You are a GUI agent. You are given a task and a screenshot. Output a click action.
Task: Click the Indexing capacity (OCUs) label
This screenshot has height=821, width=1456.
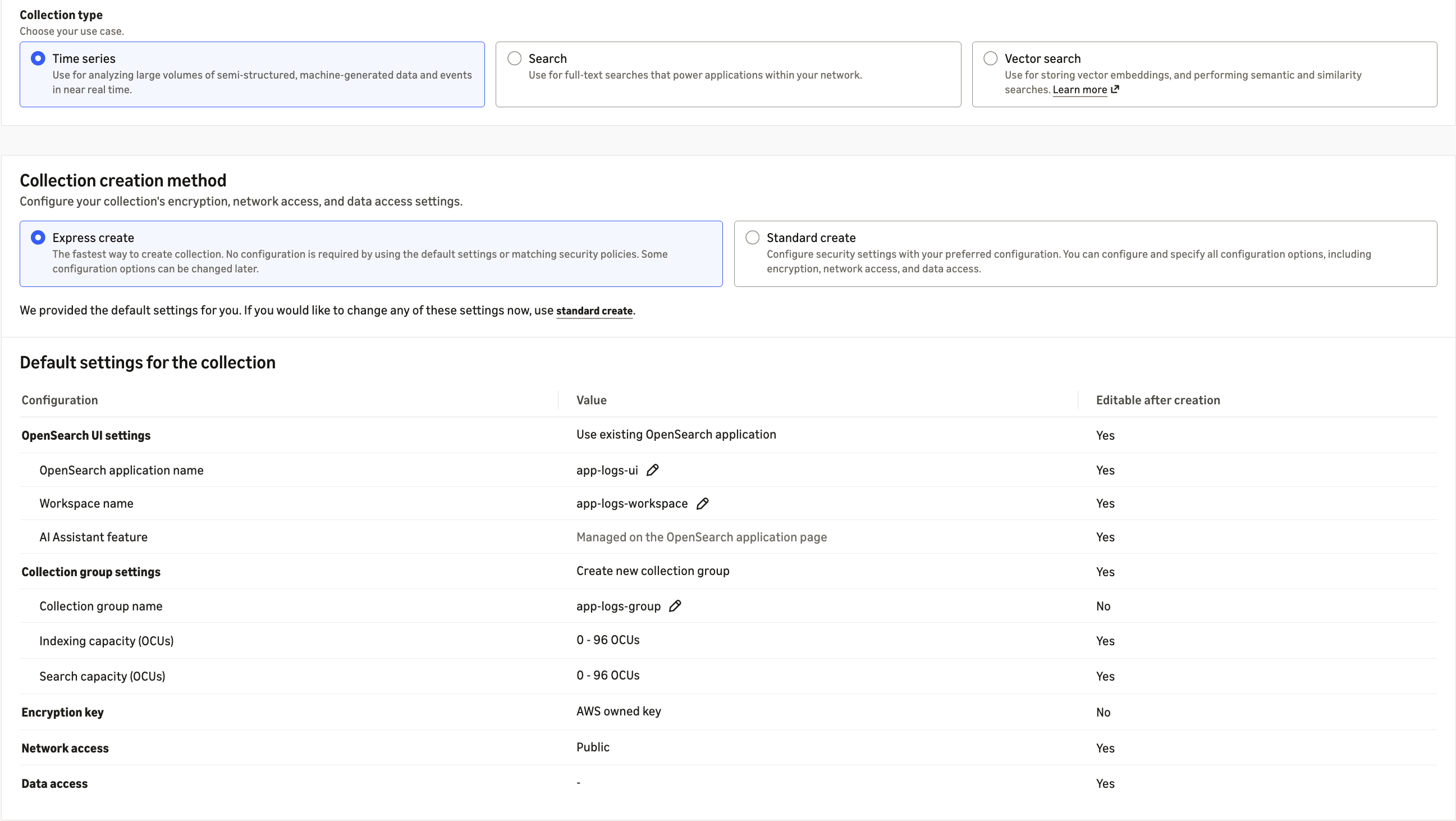coord(106,641)
